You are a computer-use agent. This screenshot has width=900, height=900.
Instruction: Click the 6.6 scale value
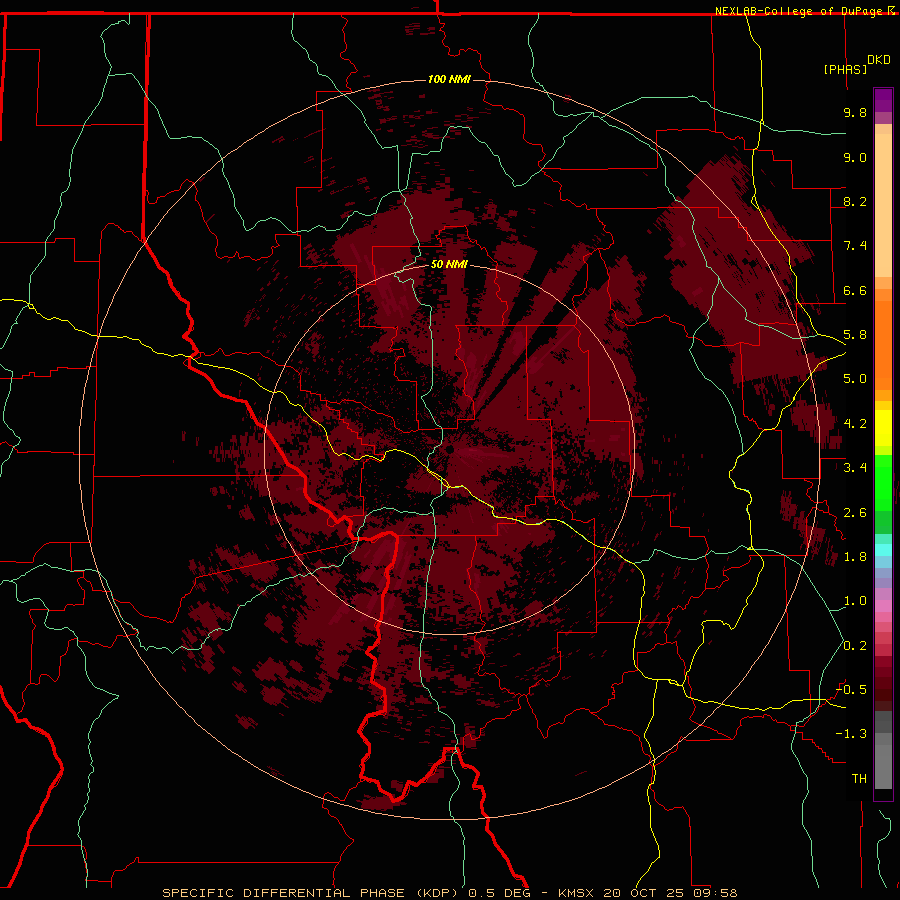[x=855, y=290]
